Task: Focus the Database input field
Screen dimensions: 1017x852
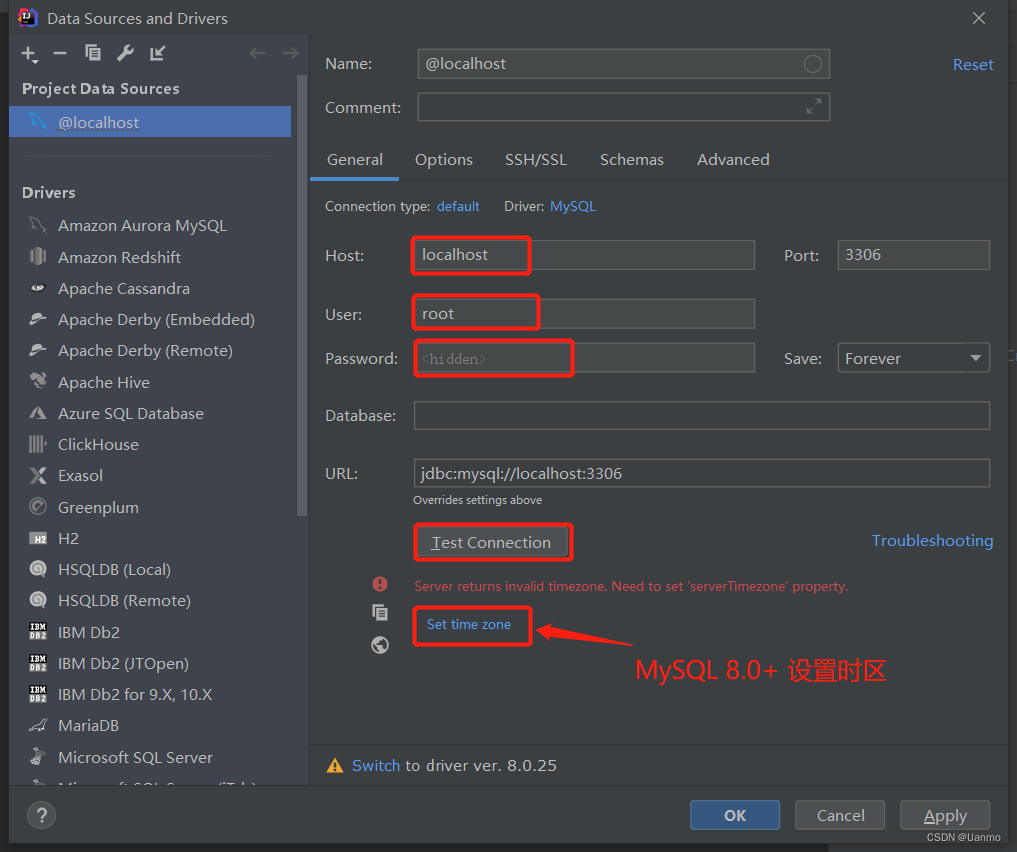Action: pyautogui.click(x=702, y=416)
